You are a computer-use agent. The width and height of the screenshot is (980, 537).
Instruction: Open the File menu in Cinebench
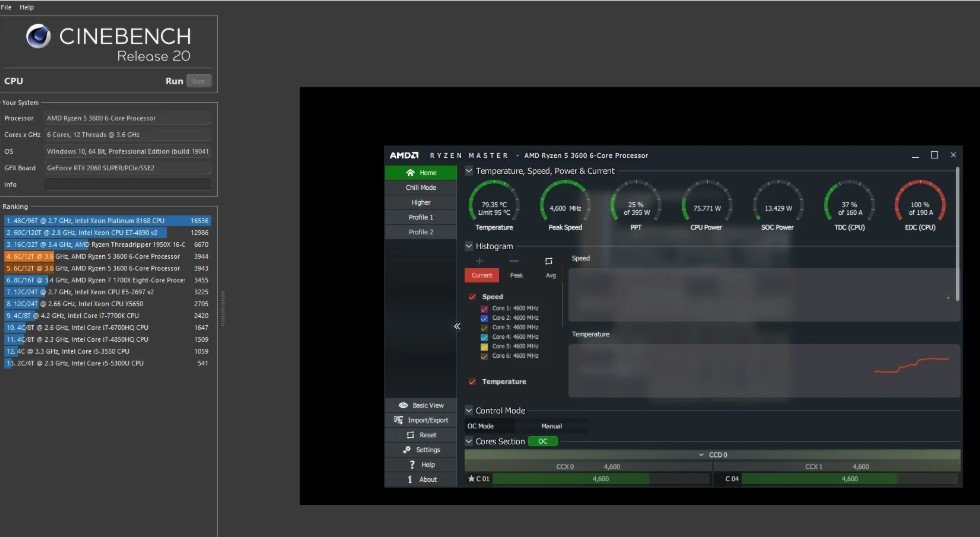click(x=6, y=7)
